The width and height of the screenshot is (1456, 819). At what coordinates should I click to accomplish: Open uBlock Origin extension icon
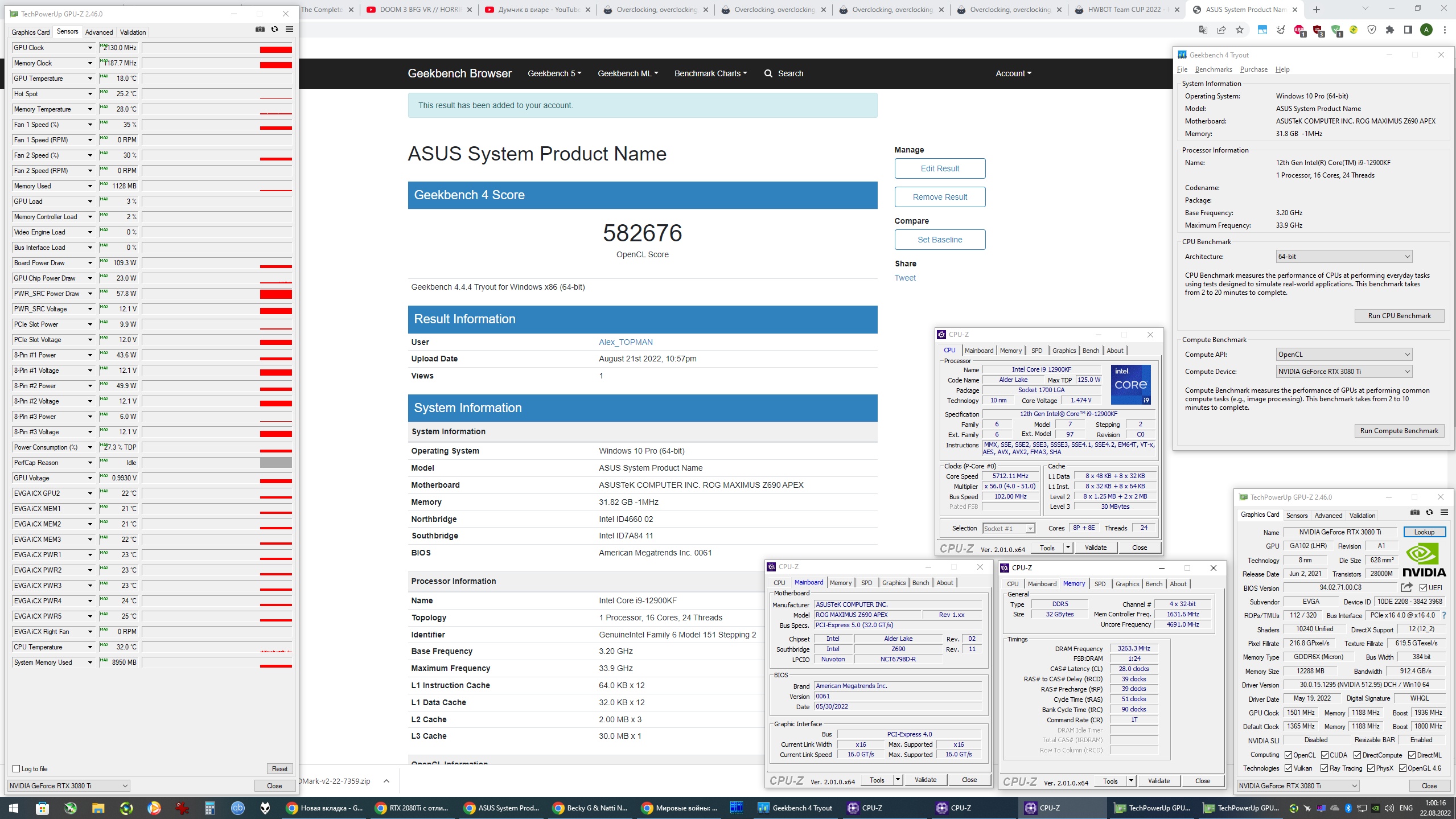tap(1318, 30)
